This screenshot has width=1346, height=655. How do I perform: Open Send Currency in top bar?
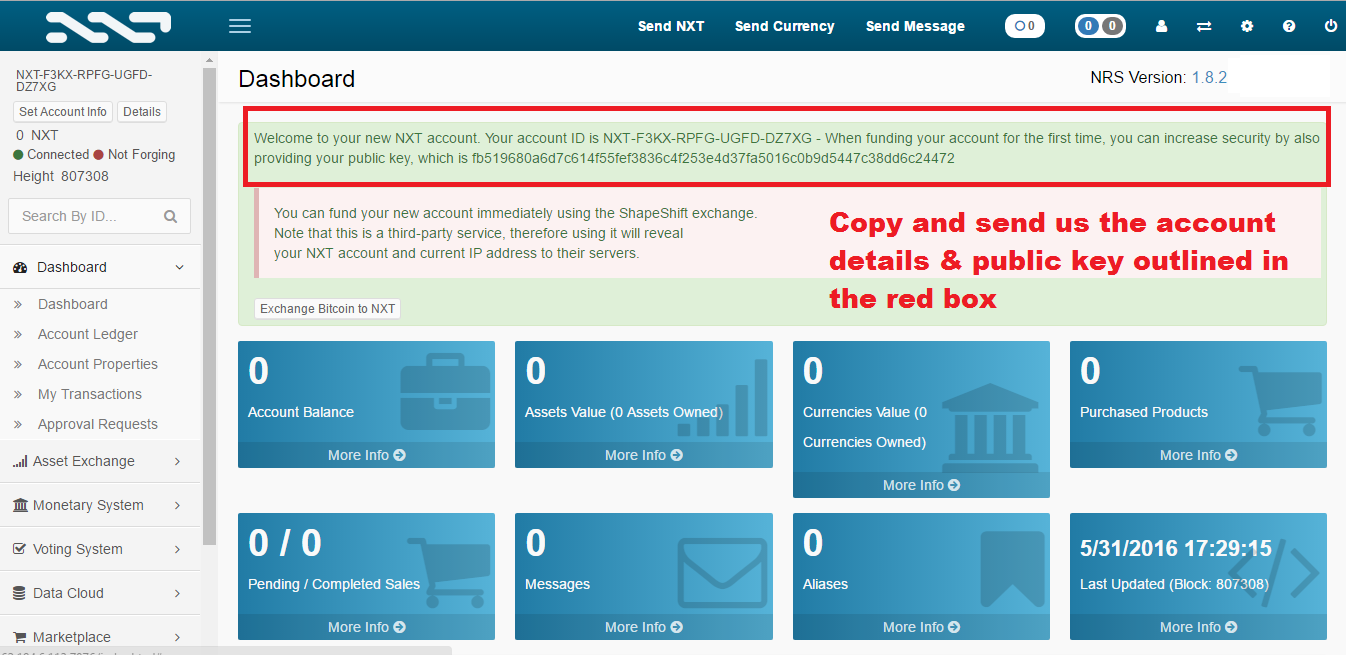pyautogui.click(x=784, y=26)
